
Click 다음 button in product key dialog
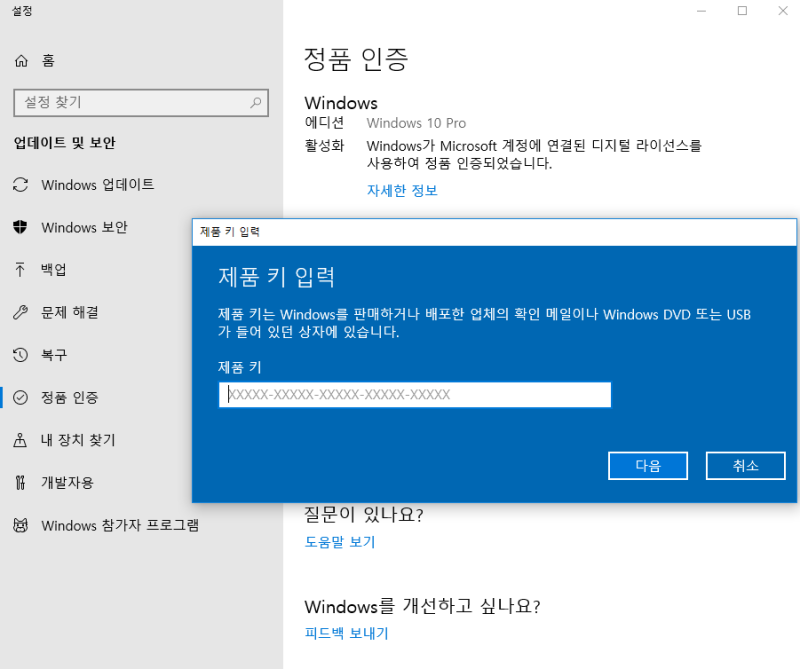pos(648,465)
